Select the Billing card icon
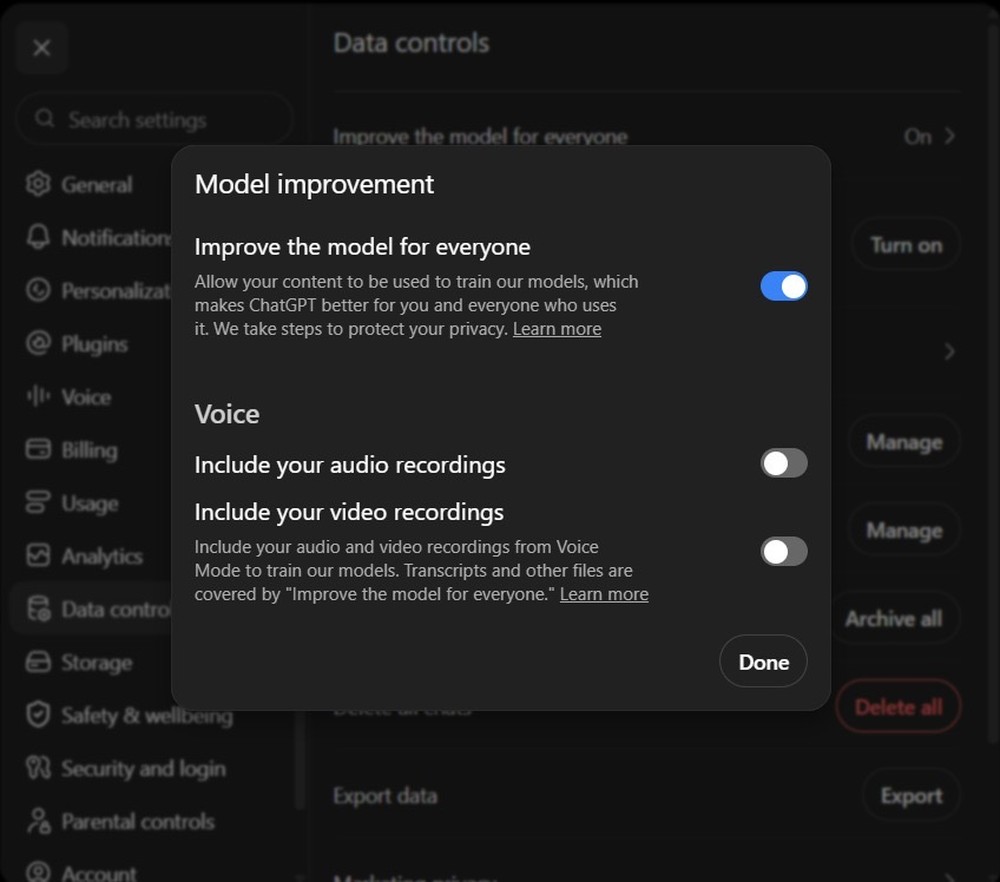 click(x=38, y=449)
